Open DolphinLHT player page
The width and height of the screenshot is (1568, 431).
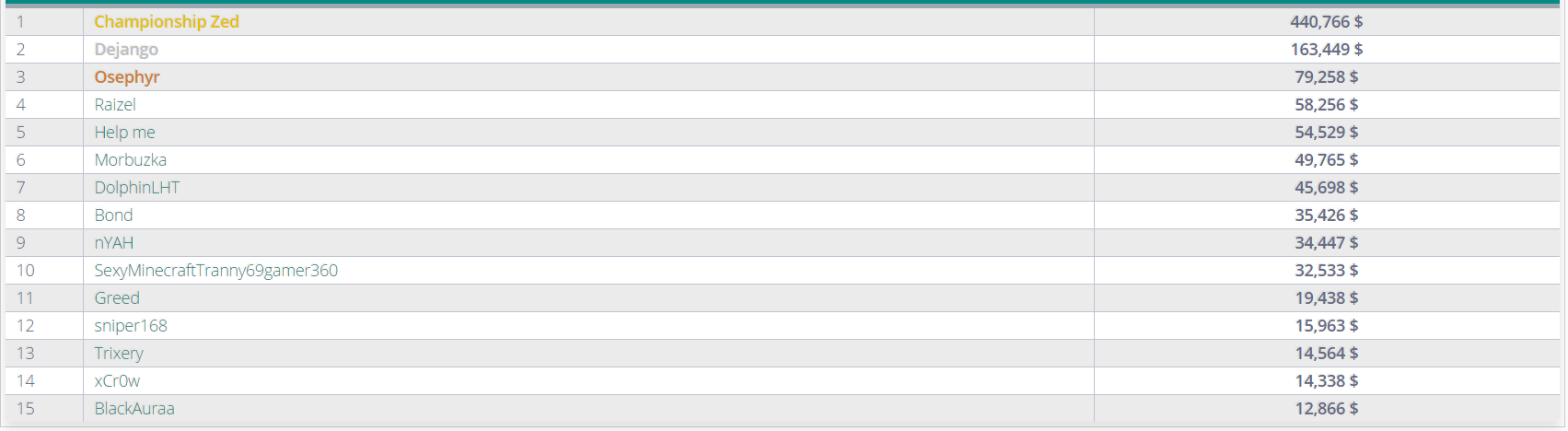point(137,187)
